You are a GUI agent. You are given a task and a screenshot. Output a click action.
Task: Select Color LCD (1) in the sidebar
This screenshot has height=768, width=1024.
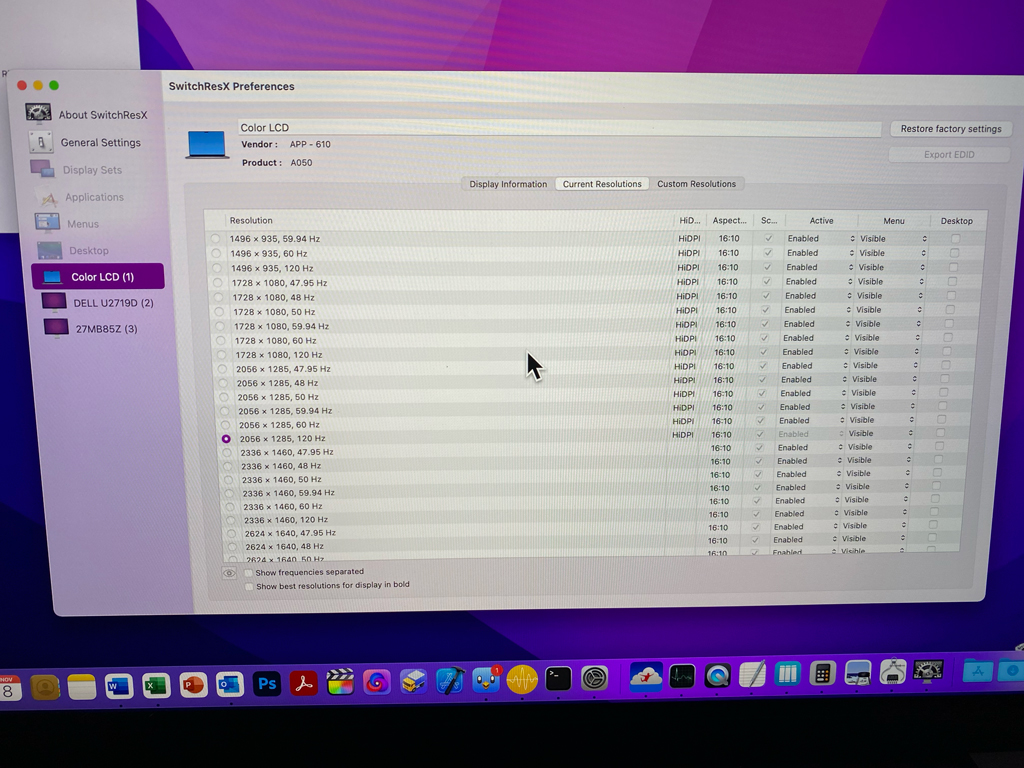click(x=98, y=276)
